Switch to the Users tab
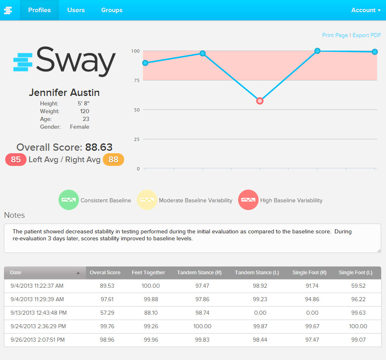The image size is (386, 361). pyautogui.click(x=76, y=10)
